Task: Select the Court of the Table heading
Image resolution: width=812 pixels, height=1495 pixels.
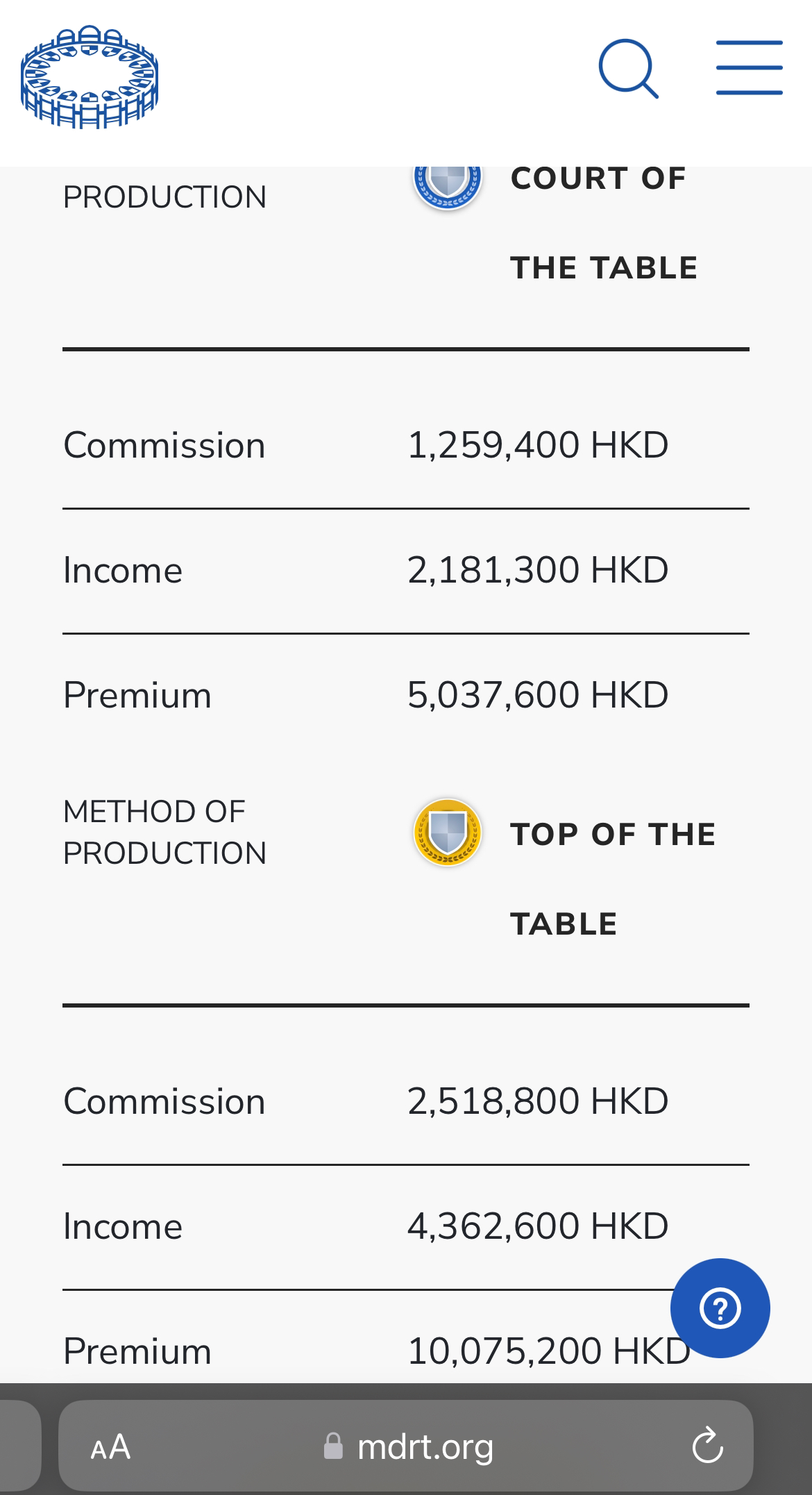Action: point(604,223)
